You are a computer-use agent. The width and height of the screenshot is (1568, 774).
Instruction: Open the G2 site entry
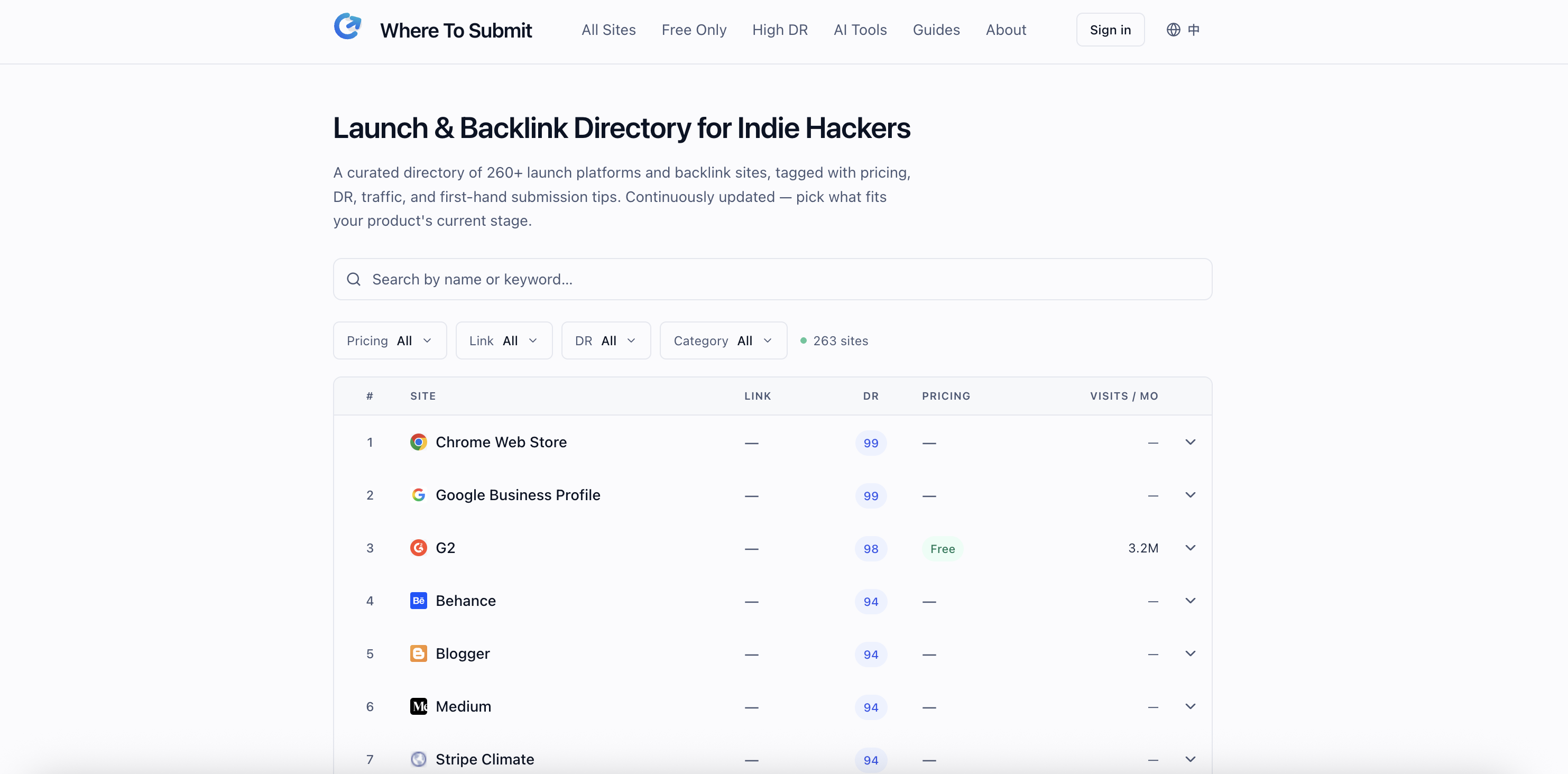(x=446, y=548)
